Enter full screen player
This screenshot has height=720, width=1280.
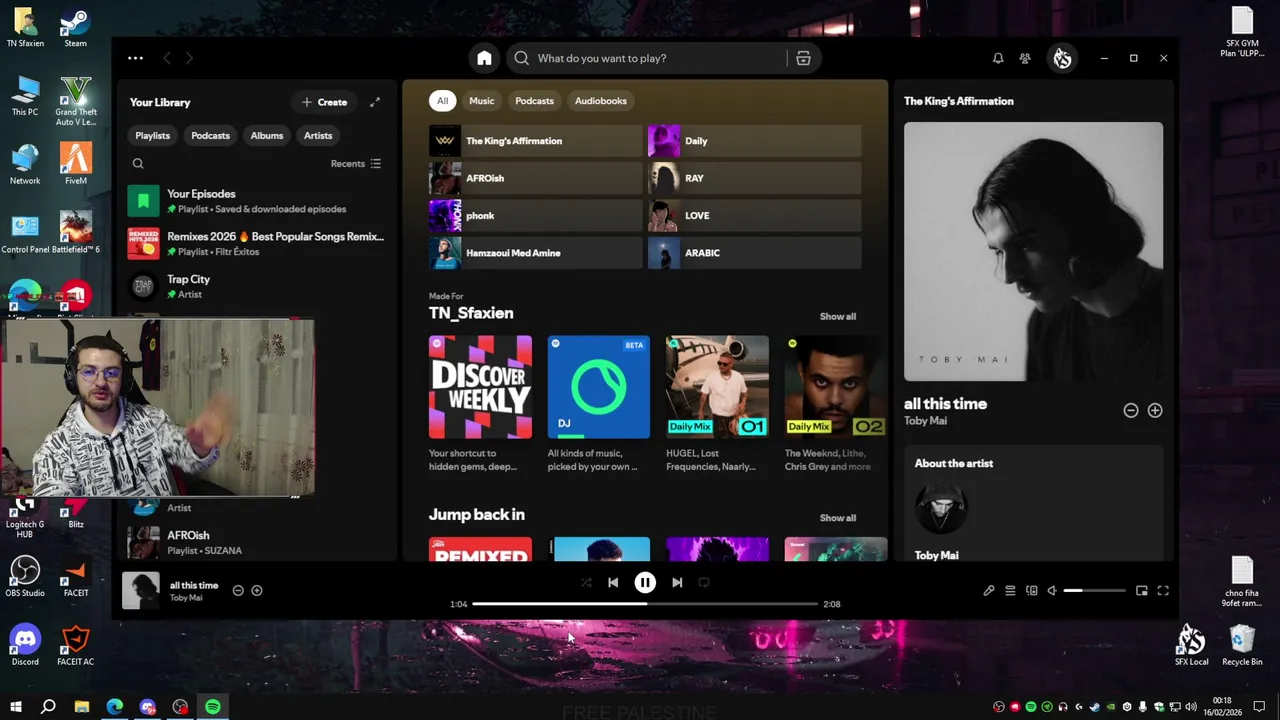click(1163, 591)
